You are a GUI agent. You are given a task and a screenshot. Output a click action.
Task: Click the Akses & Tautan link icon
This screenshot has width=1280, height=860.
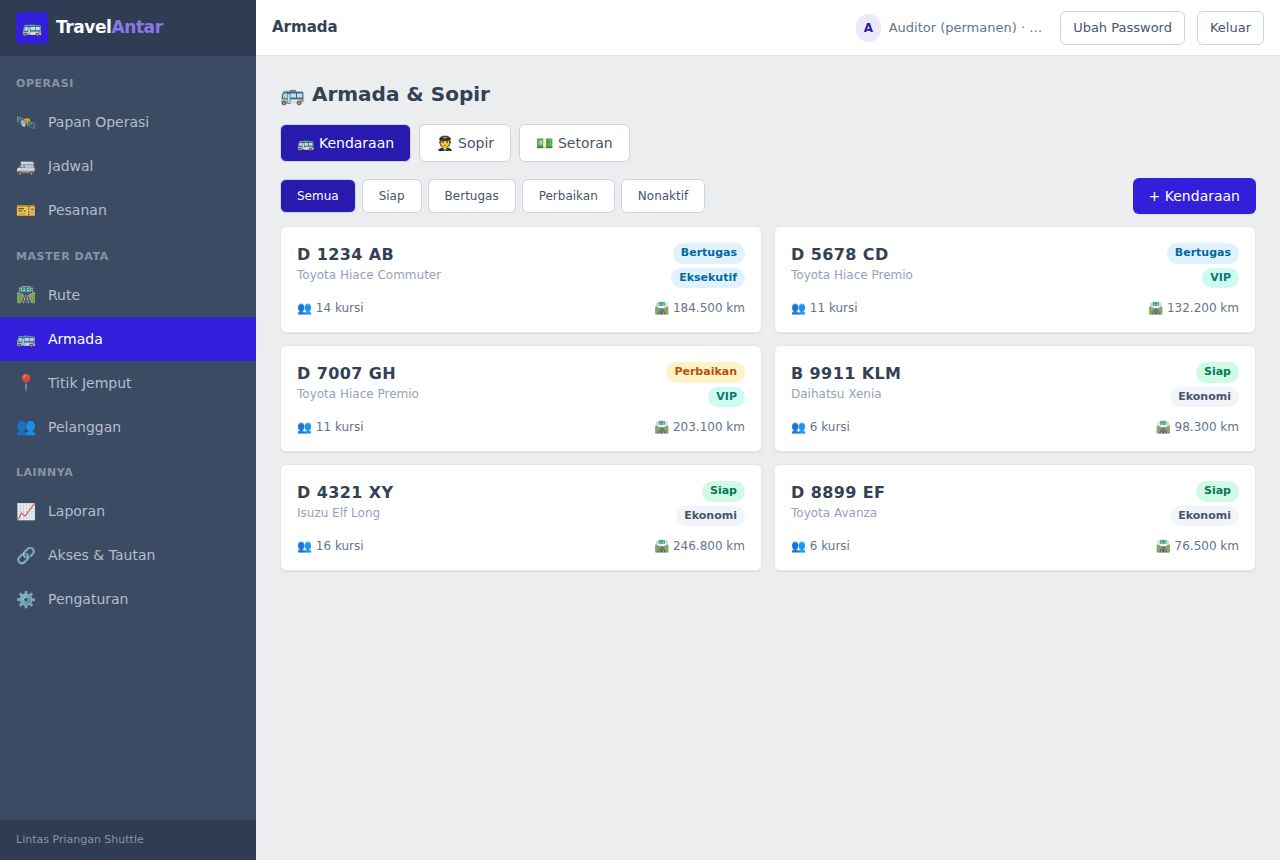26,555
